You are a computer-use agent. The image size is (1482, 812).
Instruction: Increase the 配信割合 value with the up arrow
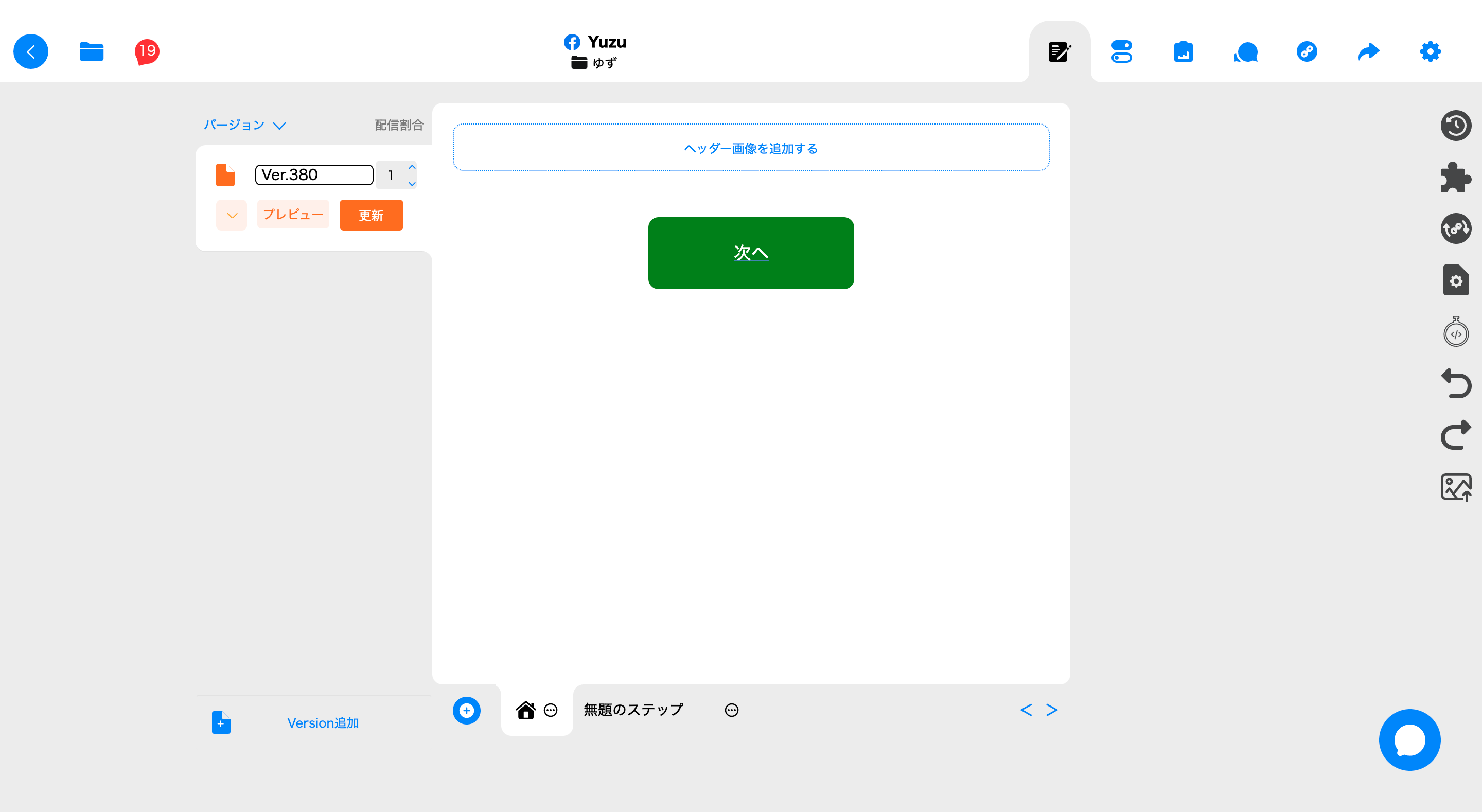412,167
